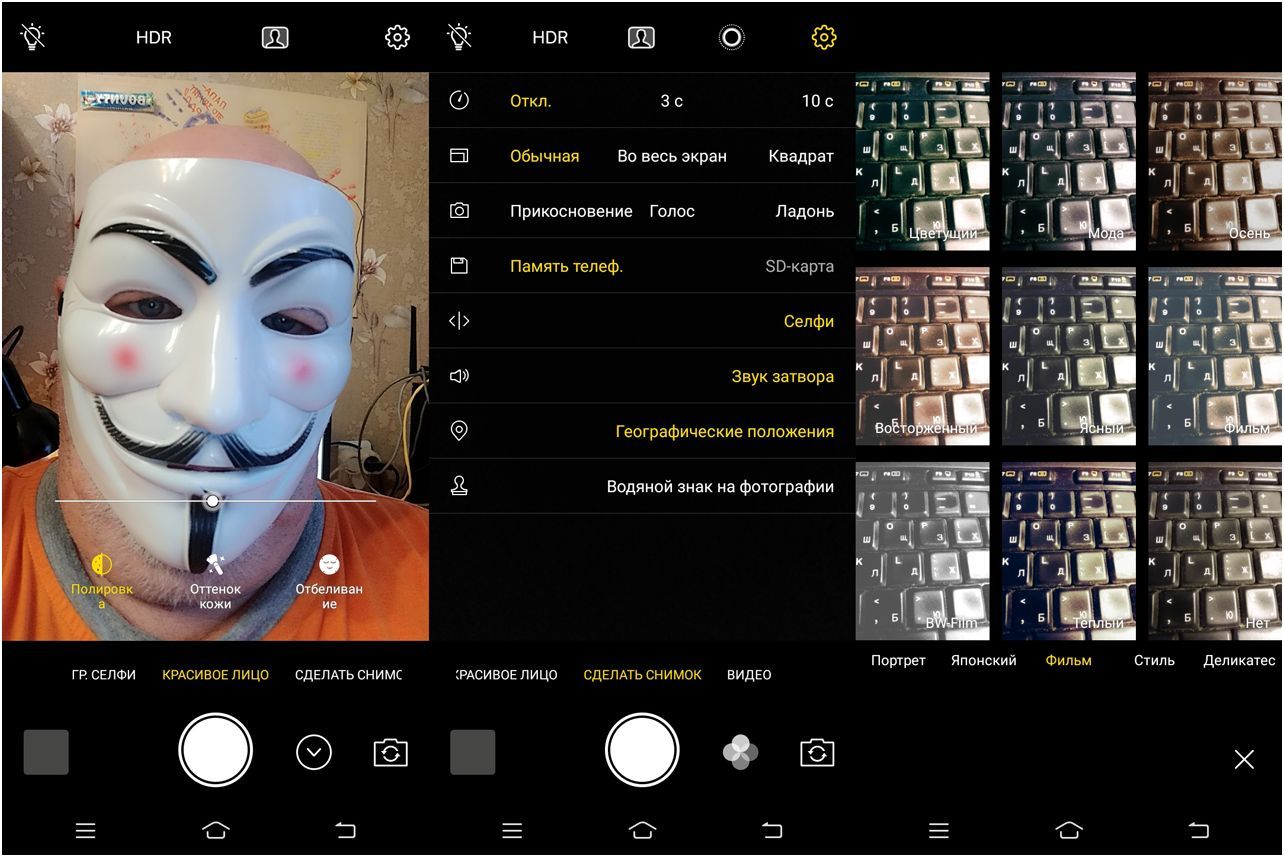
Task: Switch camera using middle screen flip icon
Action: [817, 753]
